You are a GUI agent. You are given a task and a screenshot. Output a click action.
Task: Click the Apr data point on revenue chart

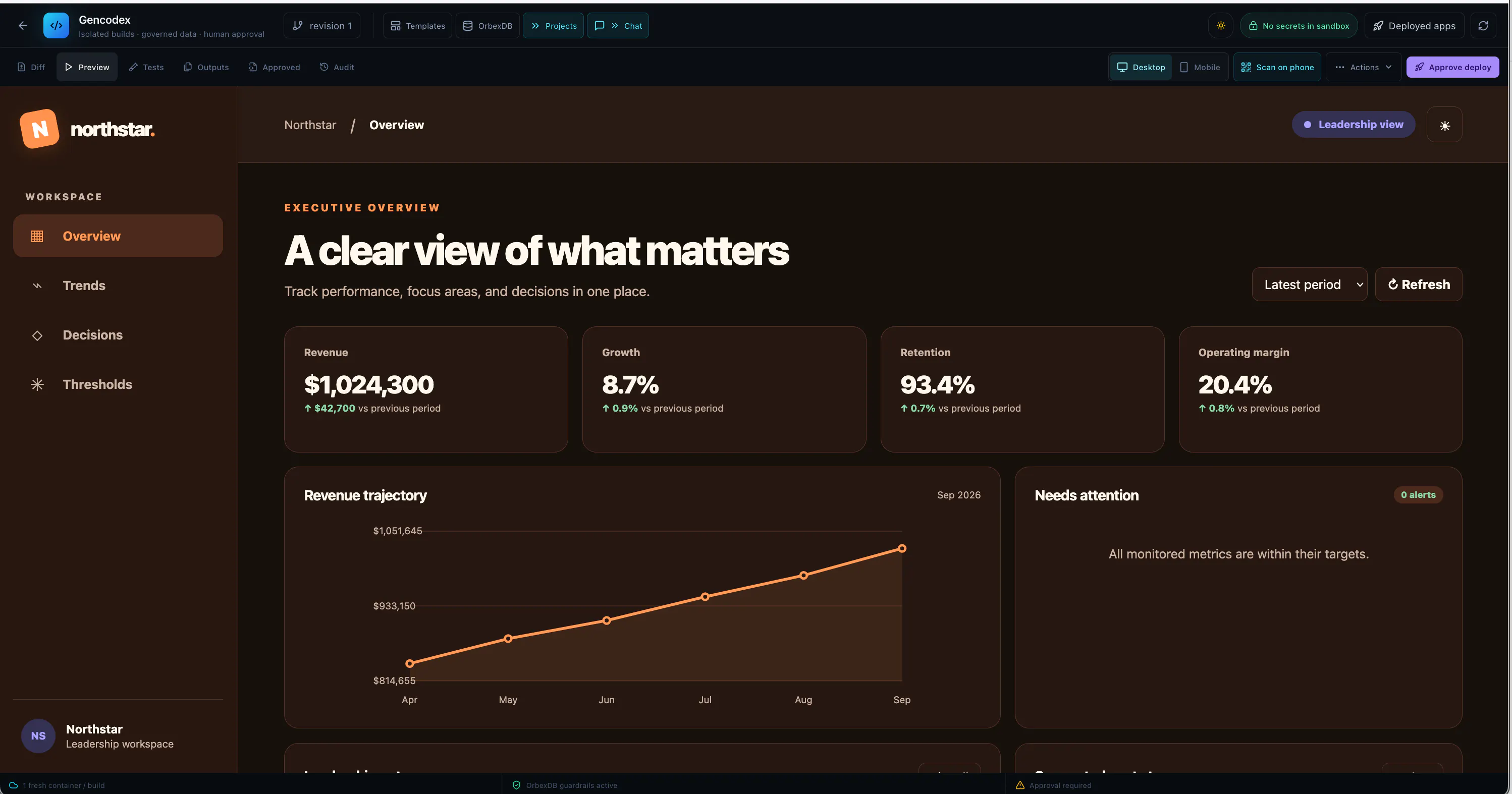pyautogui.click(x=410, y=664)
